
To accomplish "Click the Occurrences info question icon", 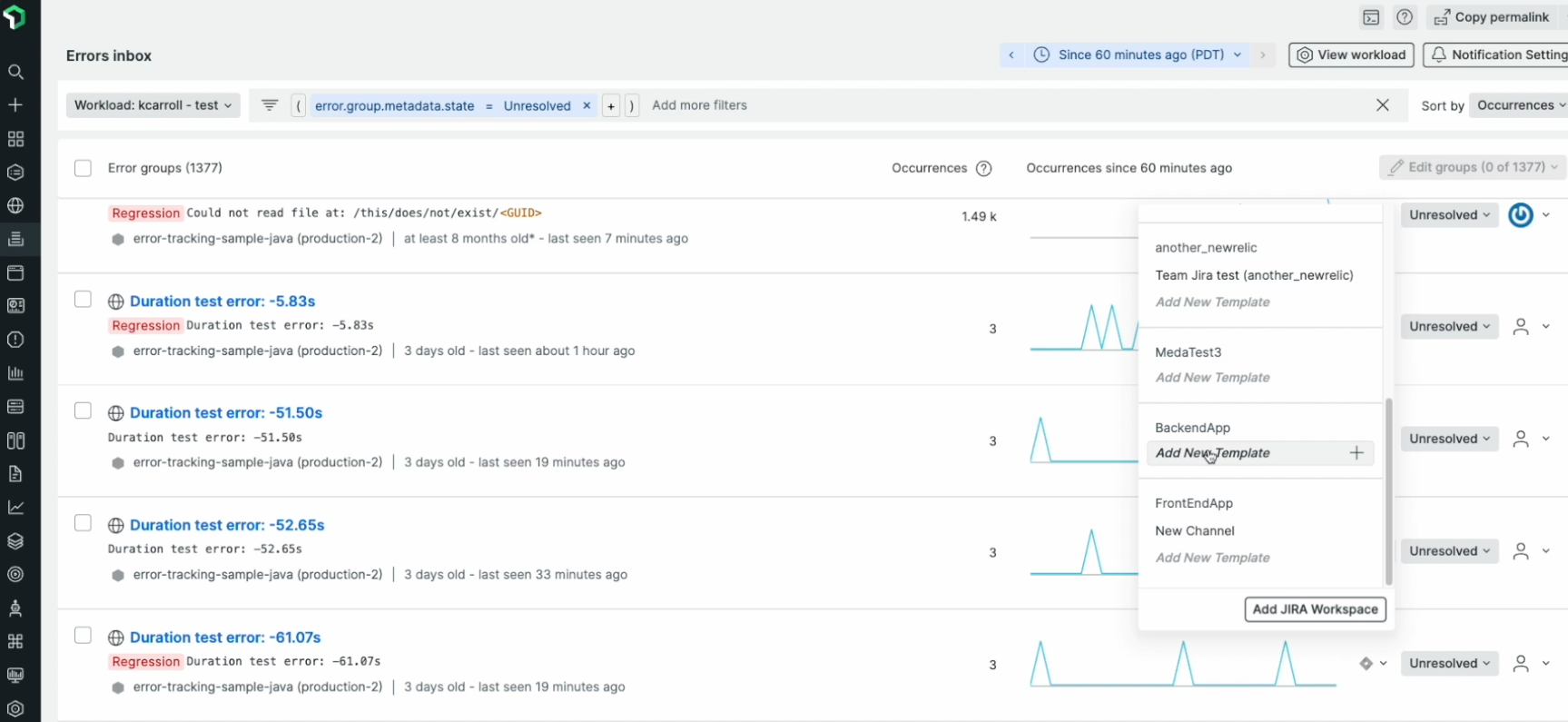I will (x=983, y=168).
